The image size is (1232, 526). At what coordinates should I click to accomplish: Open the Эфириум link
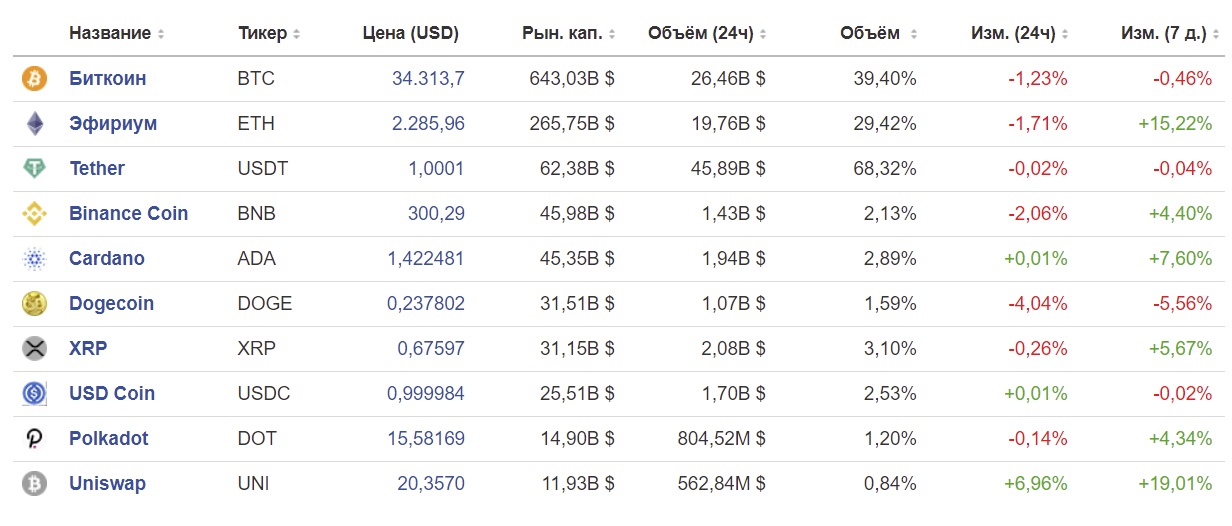[113, 124]
